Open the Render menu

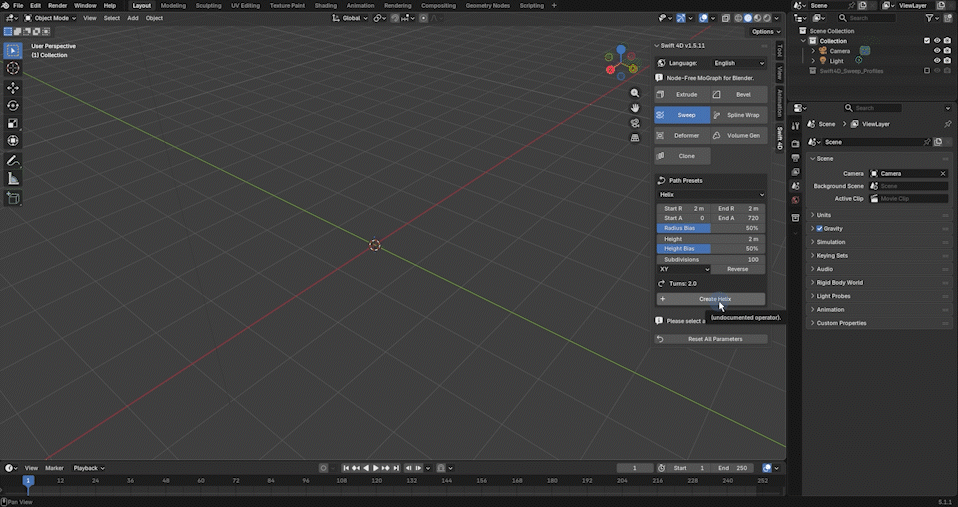point(57,5)
